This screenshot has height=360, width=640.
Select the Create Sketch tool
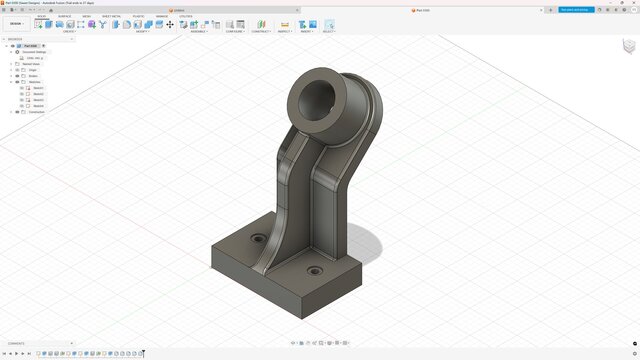(38, 24)
